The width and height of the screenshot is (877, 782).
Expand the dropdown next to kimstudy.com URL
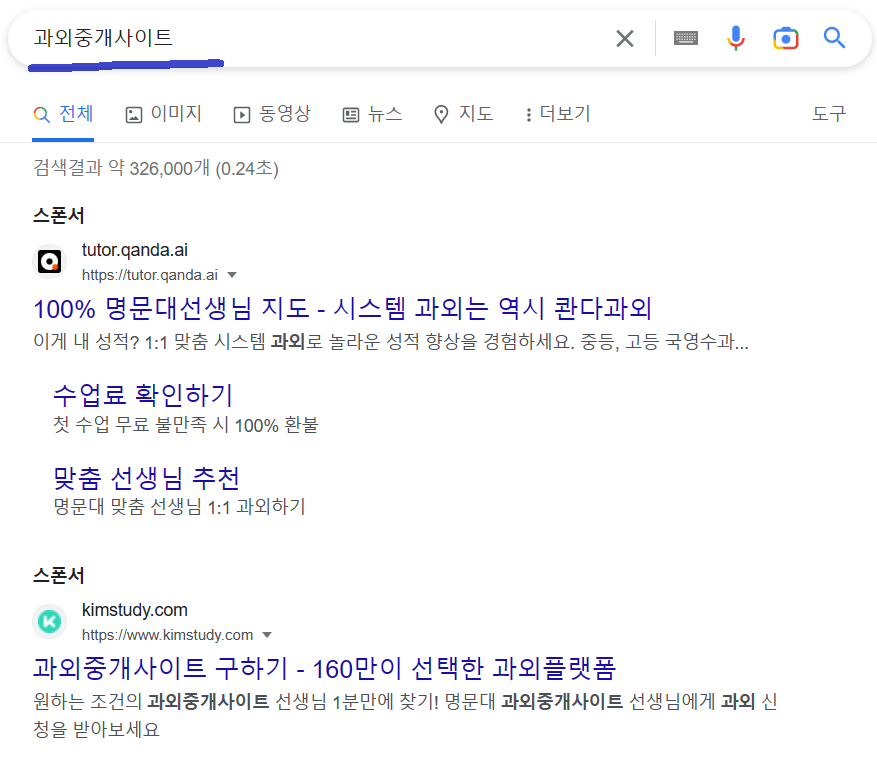click(268, 635)
